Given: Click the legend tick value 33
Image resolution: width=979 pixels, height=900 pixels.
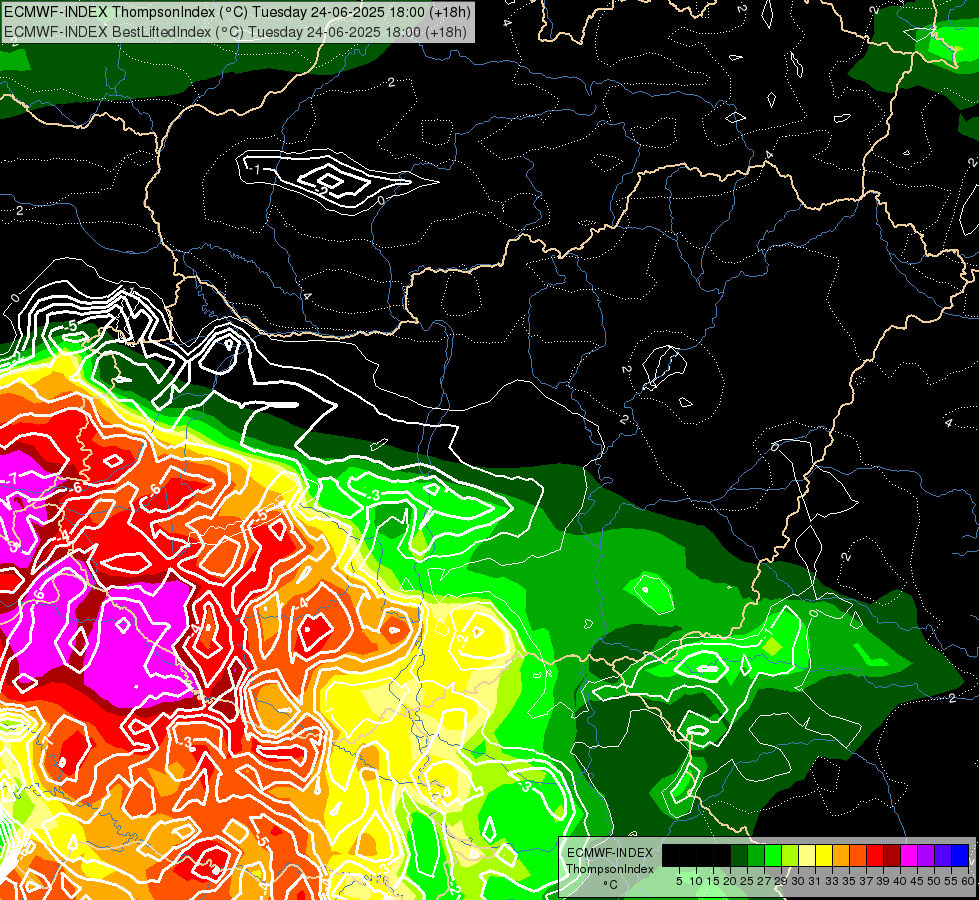Looking at the screenshot, I should coord(831,881).
